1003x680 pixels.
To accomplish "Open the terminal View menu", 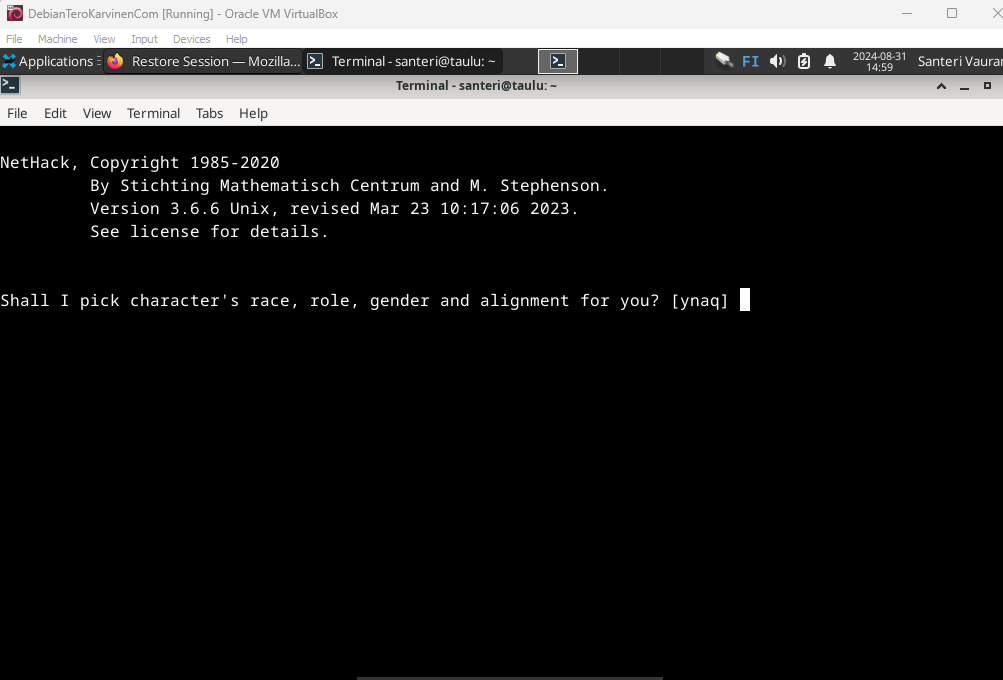I will (97, 113).
